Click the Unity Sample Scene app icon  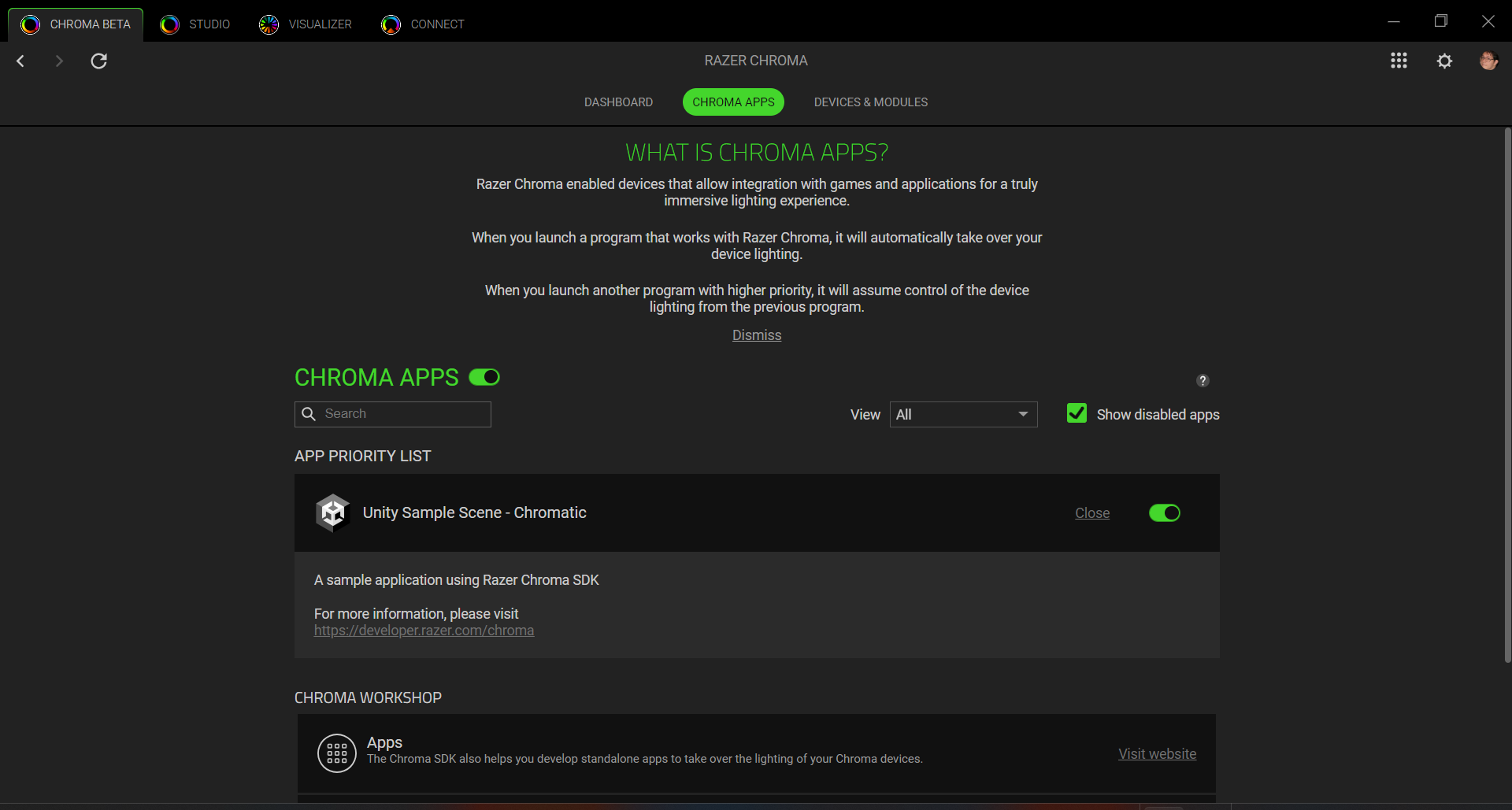(x=333, y=513)
